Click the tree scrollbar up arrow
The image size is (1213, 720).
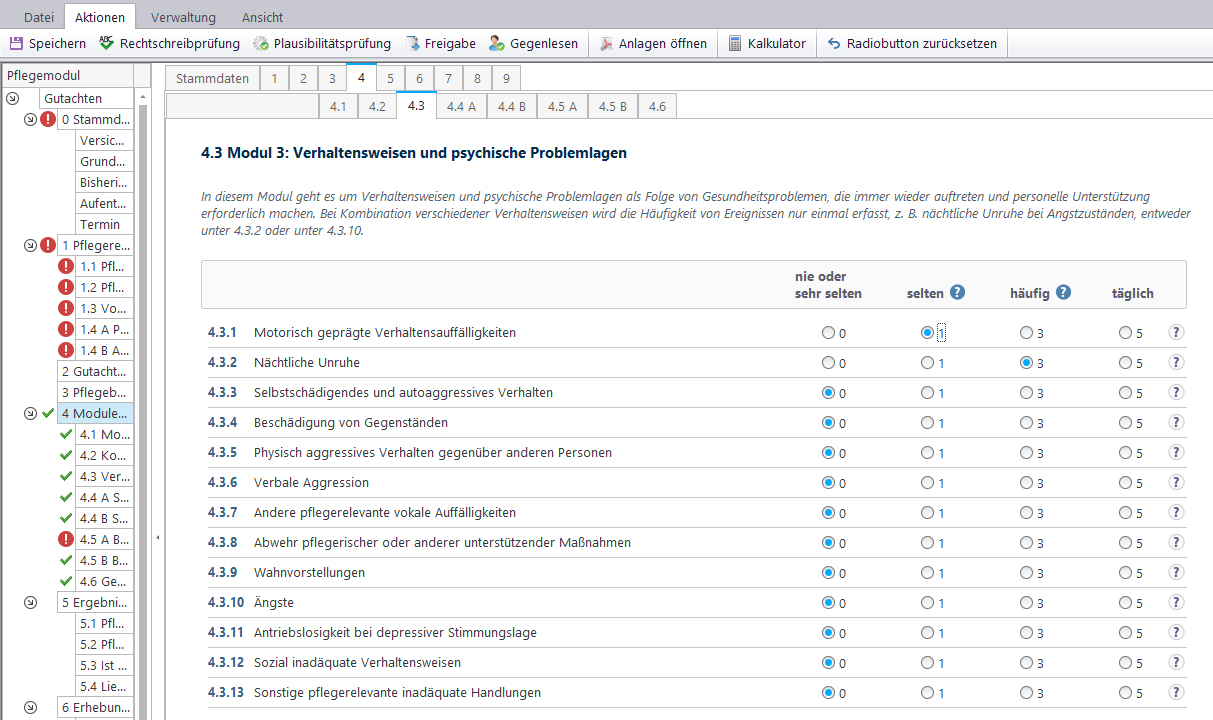142,98
